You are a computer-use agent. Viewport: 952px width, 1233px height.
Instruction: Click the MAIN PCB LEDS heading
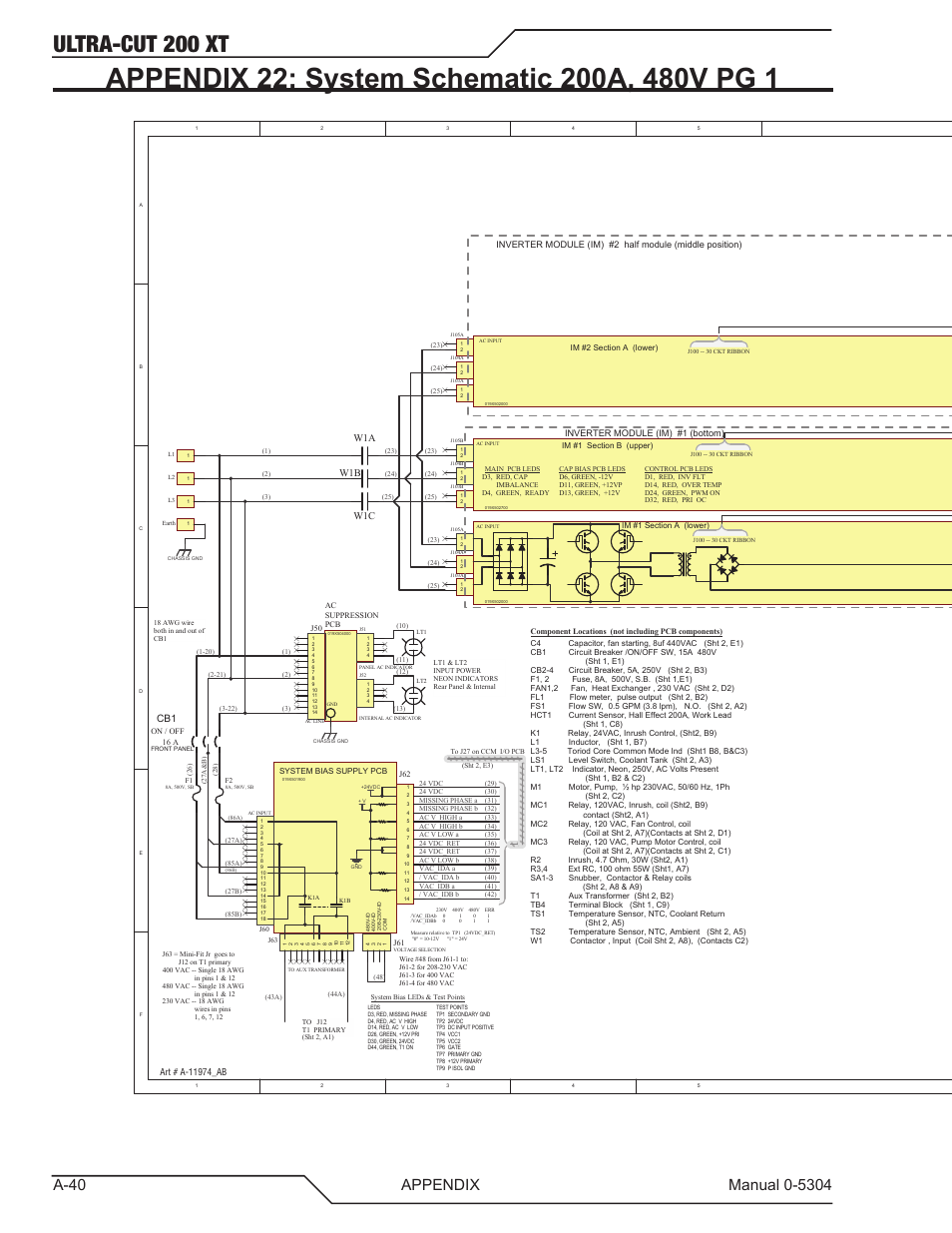coord(512,469)
